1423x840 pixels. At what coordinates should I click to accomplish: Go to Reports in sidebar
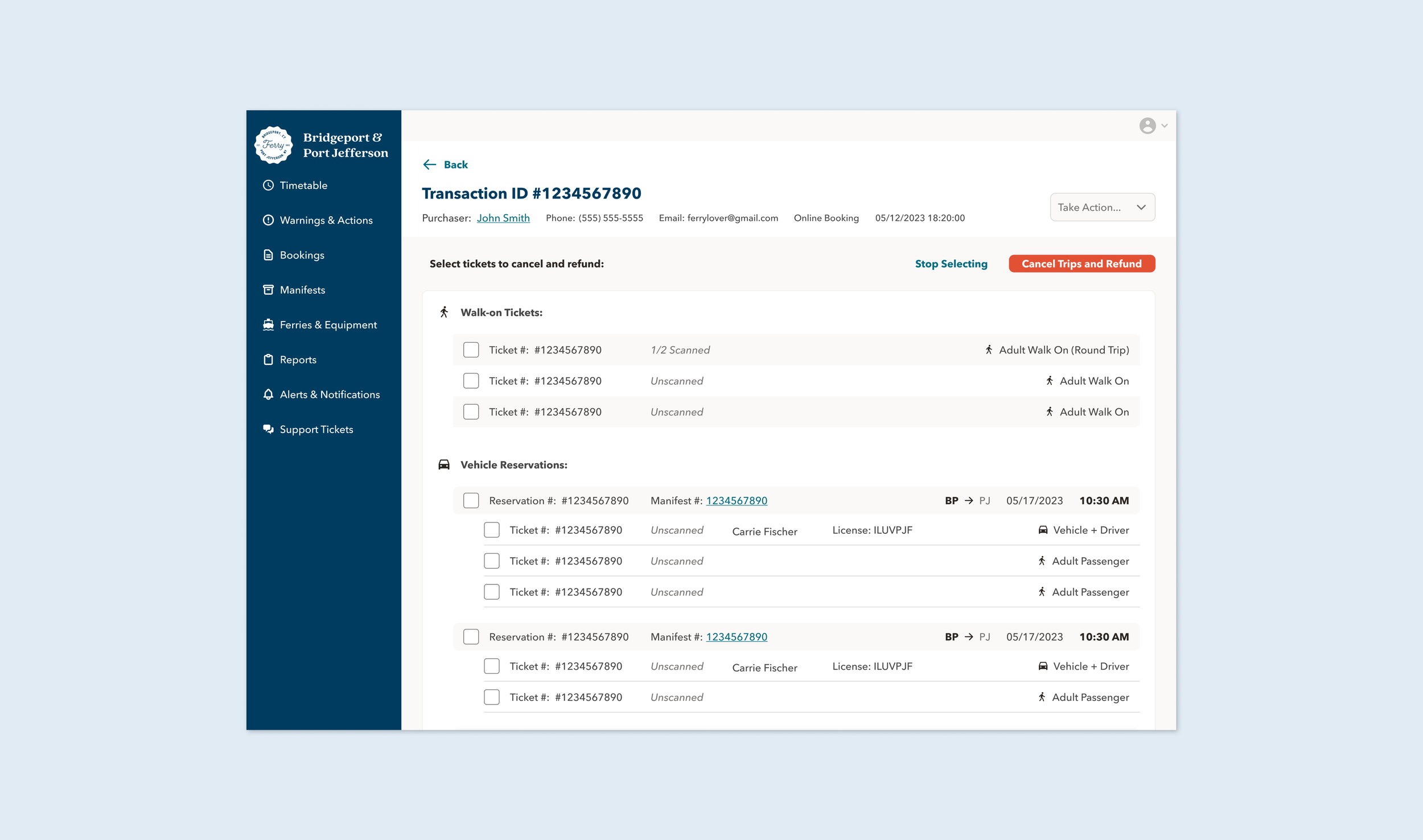click(x=298, y=360)
